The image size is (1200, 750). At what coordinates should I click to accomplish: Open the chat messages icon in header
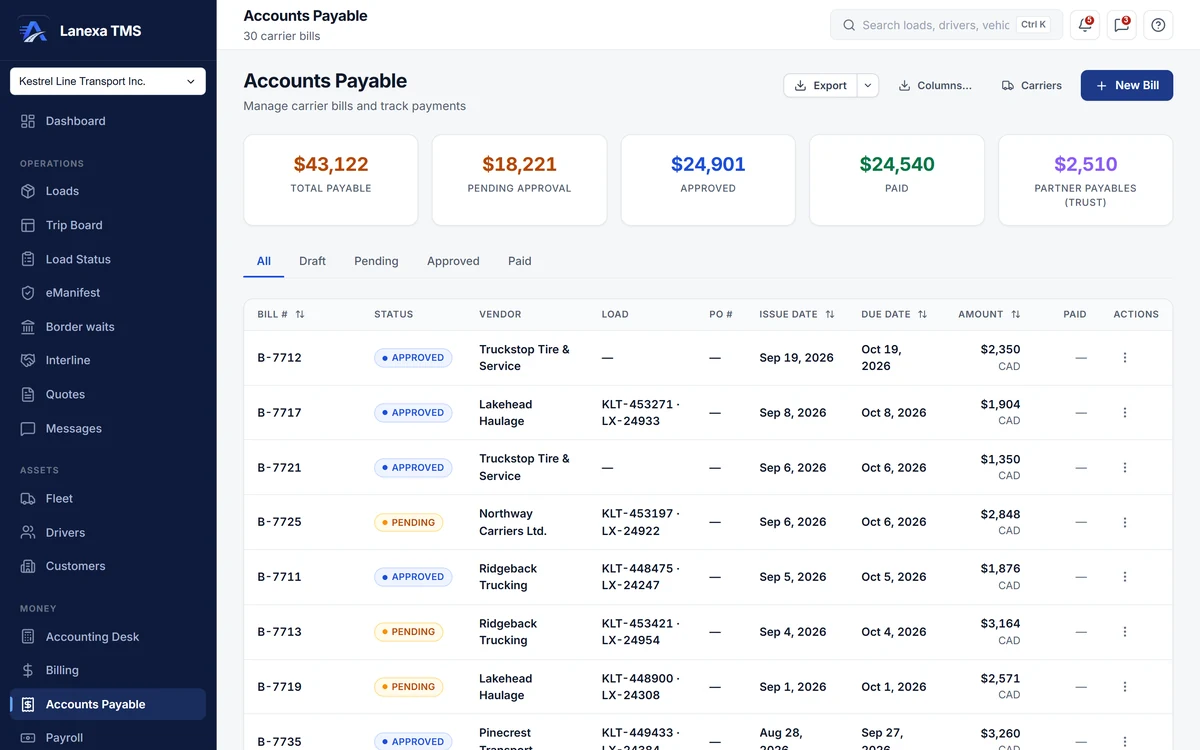(x=1121, y=25)
